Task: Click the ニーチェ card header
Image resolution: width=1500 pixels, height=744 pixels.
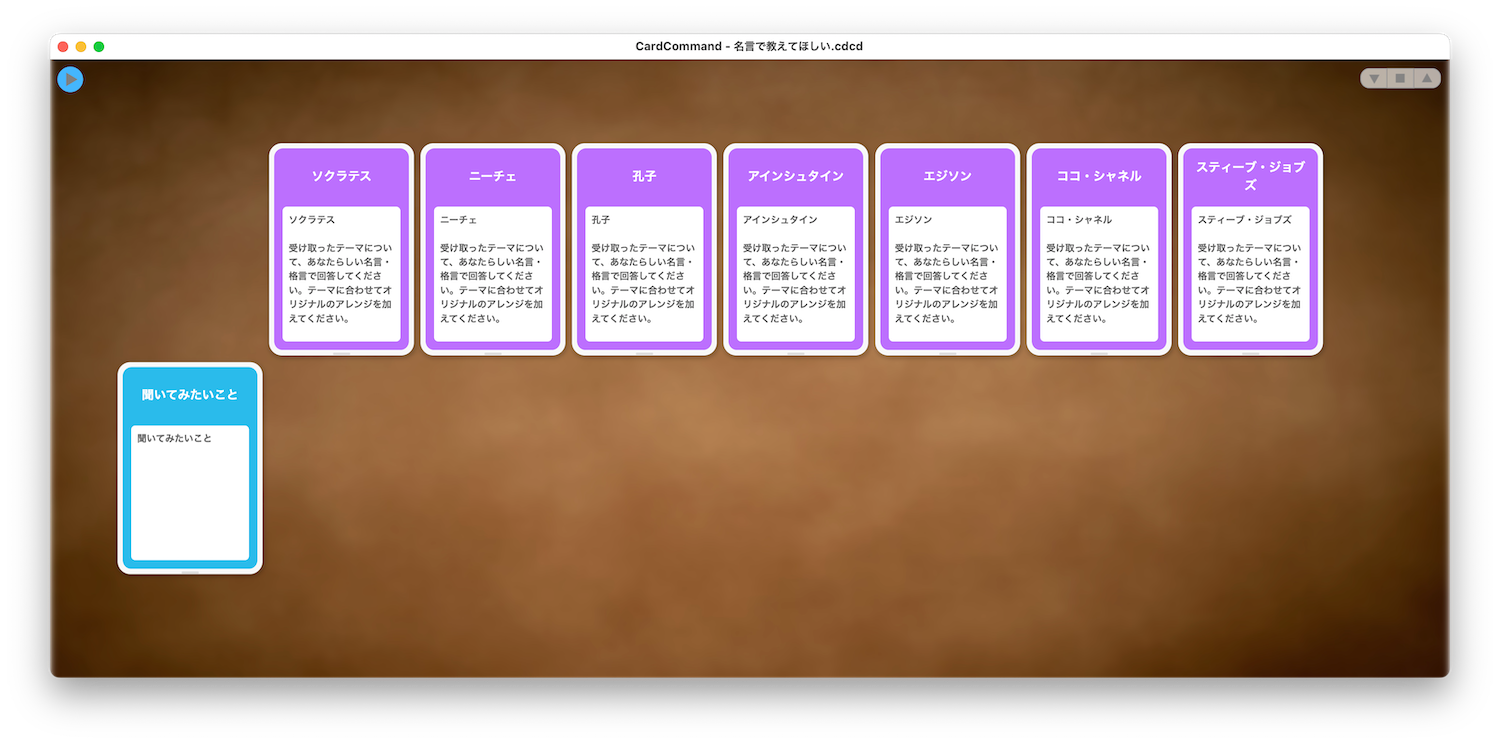Action: pyautogui.click(x=493, y=176)
